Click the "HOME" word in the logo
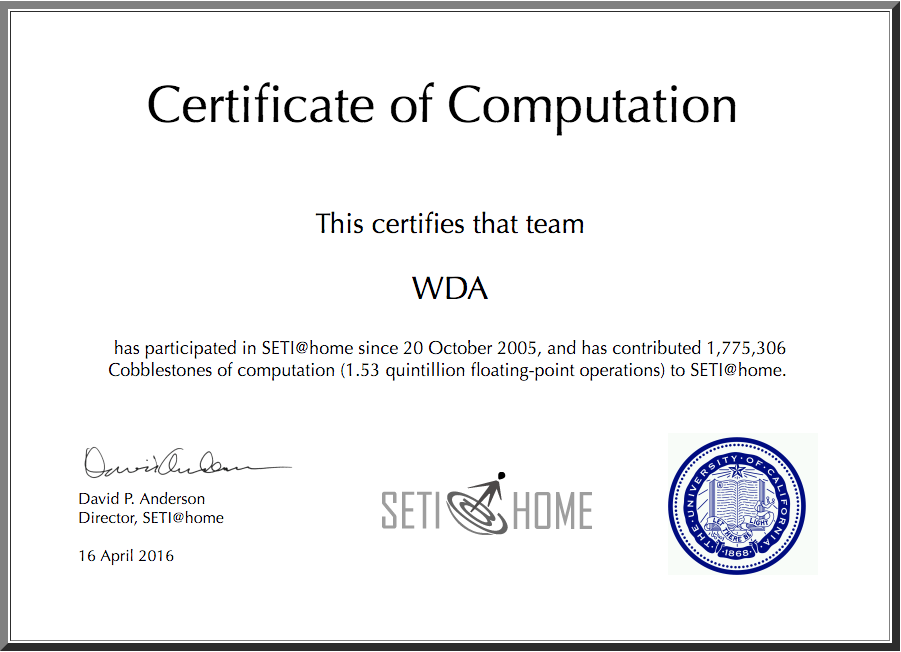Viewport: 901px width, 652px height. coord(552,510)
